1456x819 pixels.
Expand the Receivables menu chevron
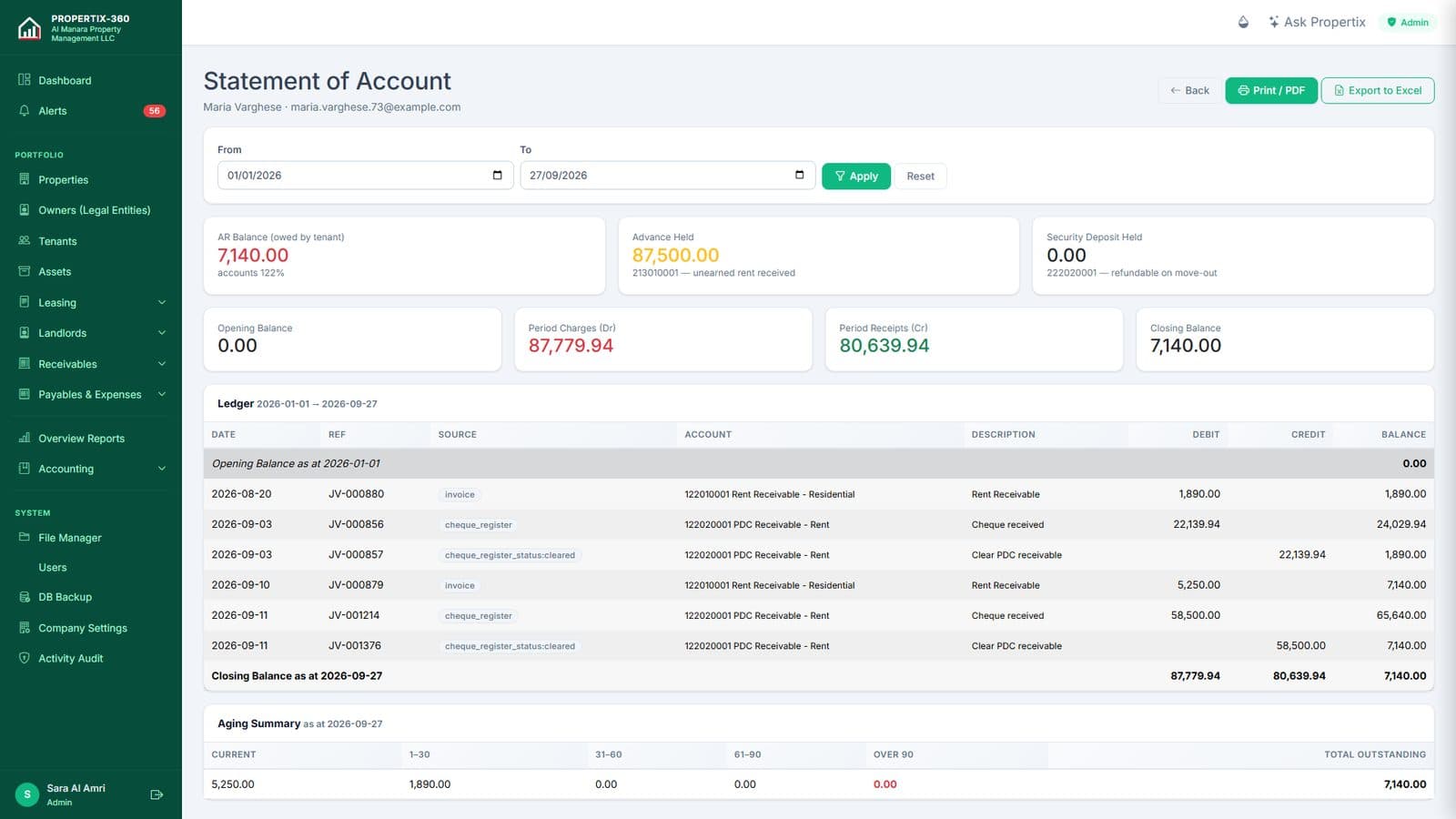(162, 364)
